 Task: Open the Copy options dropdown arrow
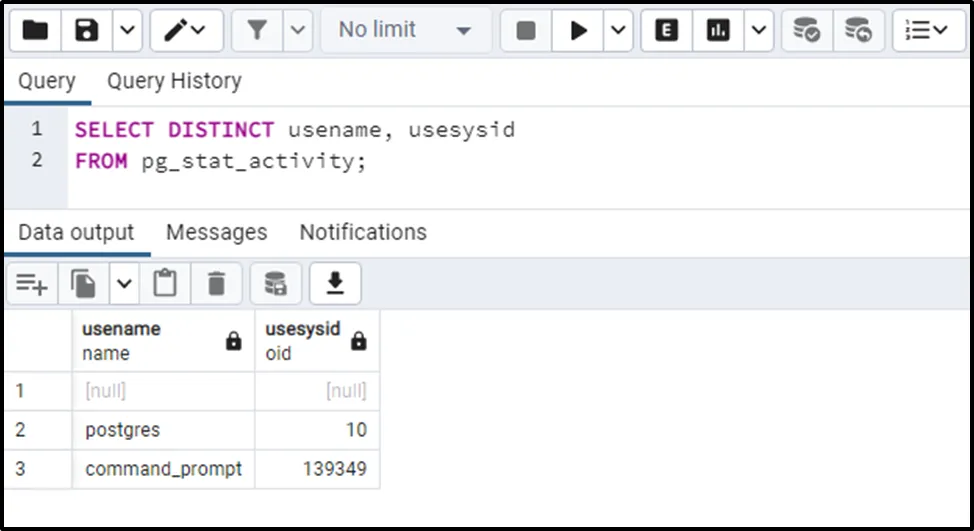coord(124,285)
